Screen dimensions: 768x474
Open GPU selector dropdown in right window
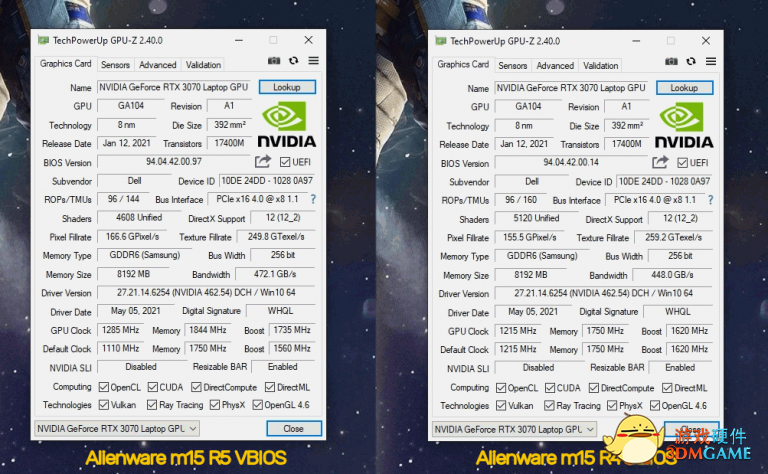pos(514,429)
